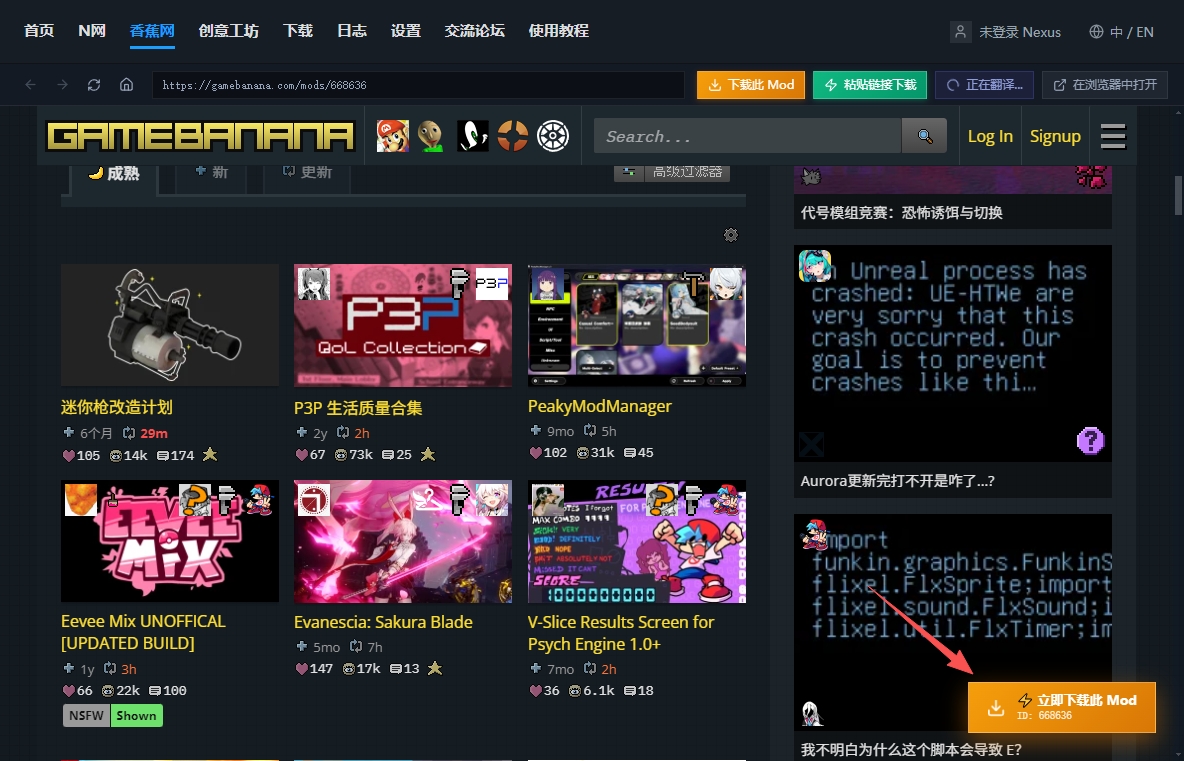Image resolution: width=1184 pixels, height=761 pixels.
Task: Go to the 交流论坛 tab
Action: click(474, 31)
